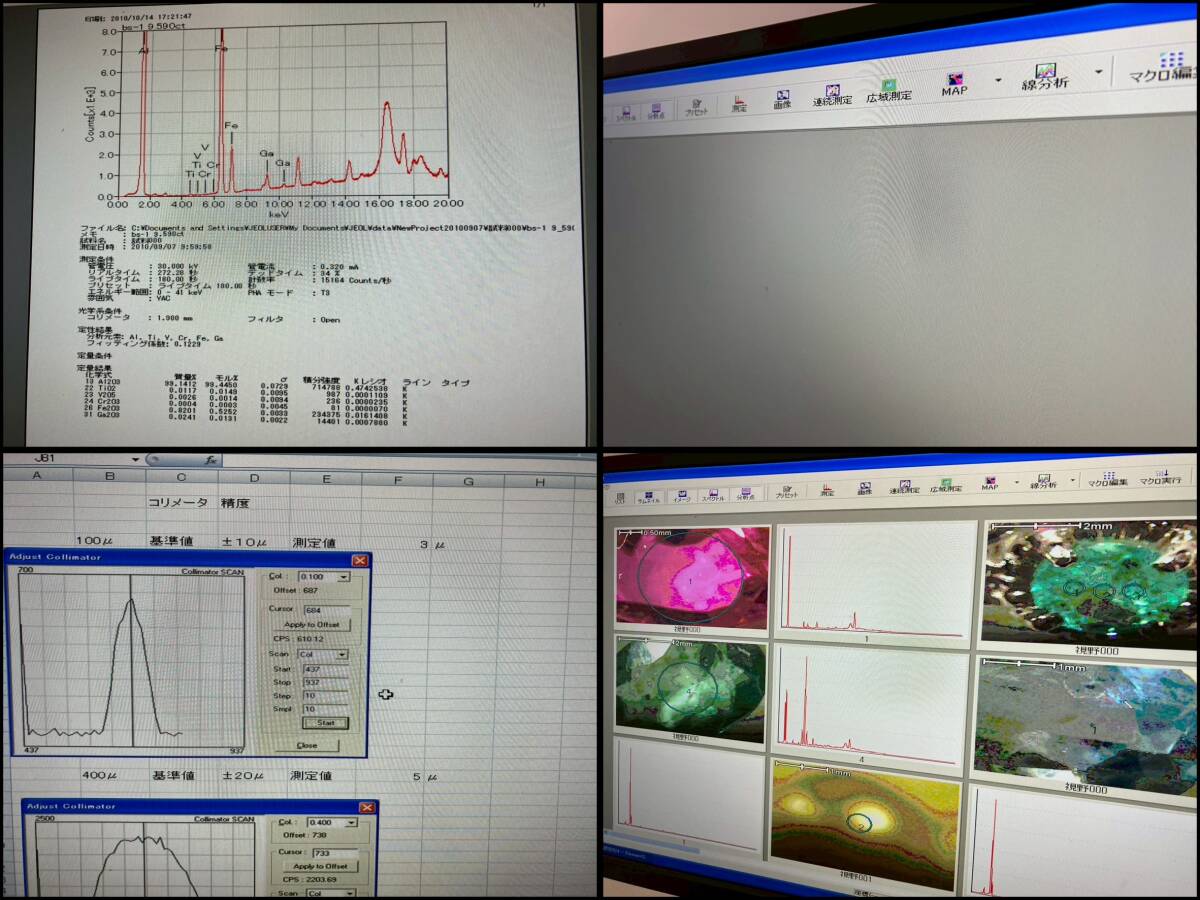This screenshot has height=900, width=1200.
Task: Click the イメージ image view icon in the thumbnail-grid window
Action: [x=681, y=494]
